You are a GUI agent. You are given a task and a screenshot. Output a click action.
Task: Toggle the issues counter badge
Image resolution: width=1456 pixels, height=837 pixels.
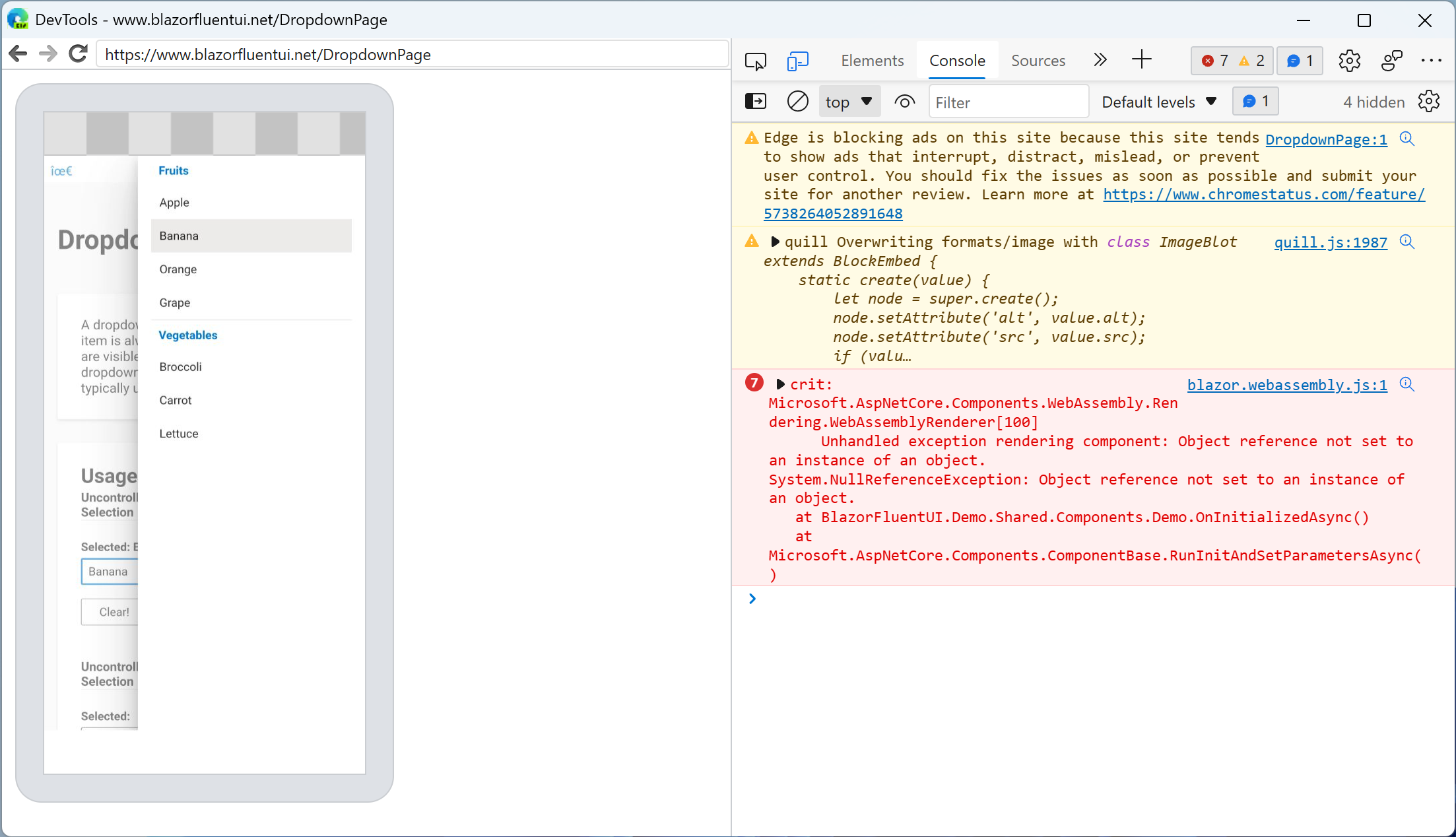click(x=1299, y=60)
